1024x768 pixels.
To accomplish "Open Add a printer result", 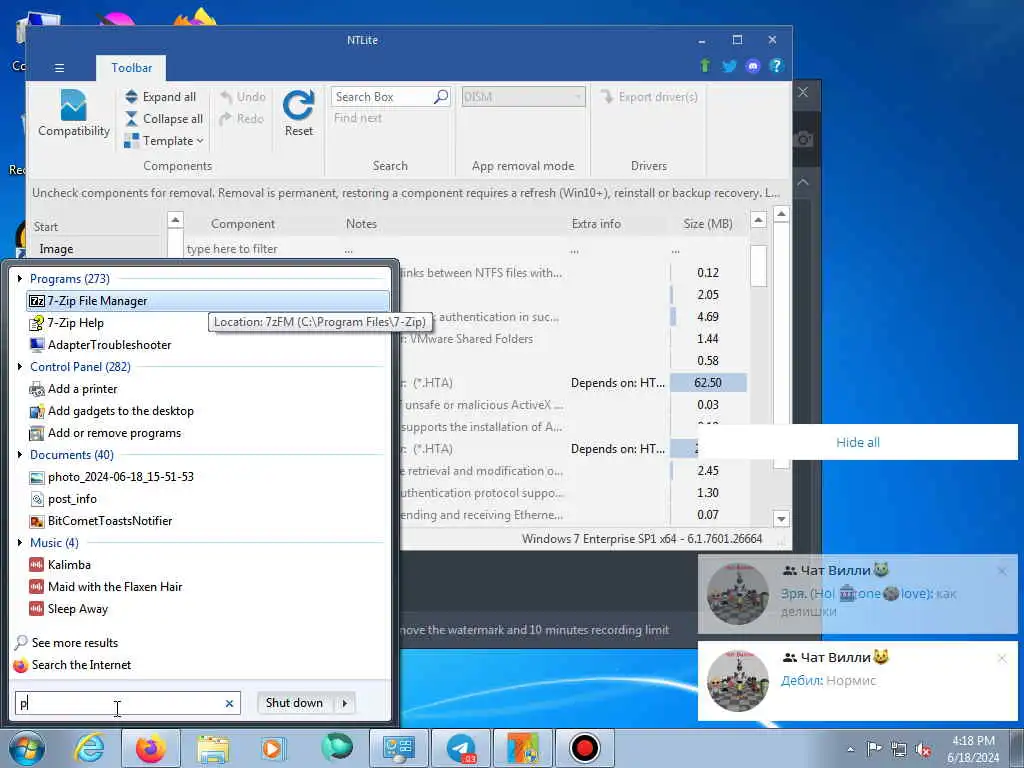I will (73, 389).
